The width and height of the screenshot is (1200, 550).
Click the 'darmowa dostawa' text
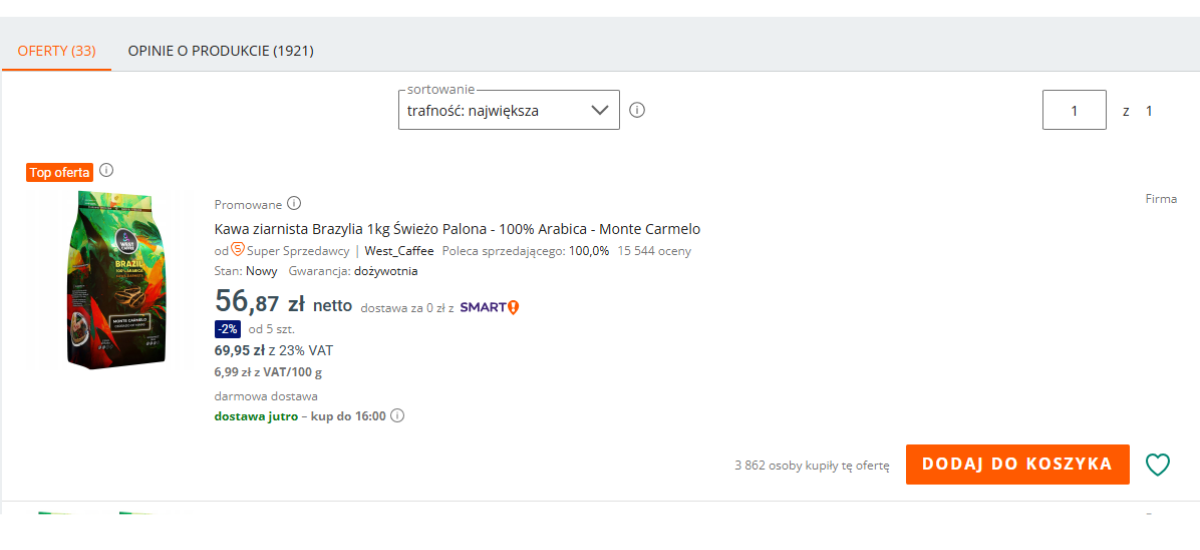(266, 396)
